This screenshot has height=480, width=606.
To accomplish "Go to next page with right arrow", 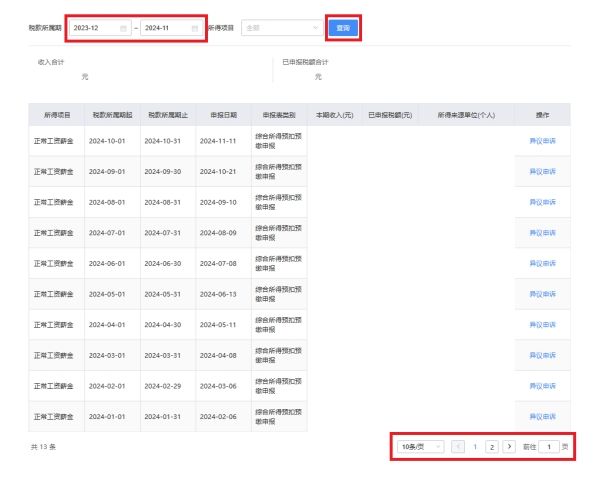I will pos(509,446).
